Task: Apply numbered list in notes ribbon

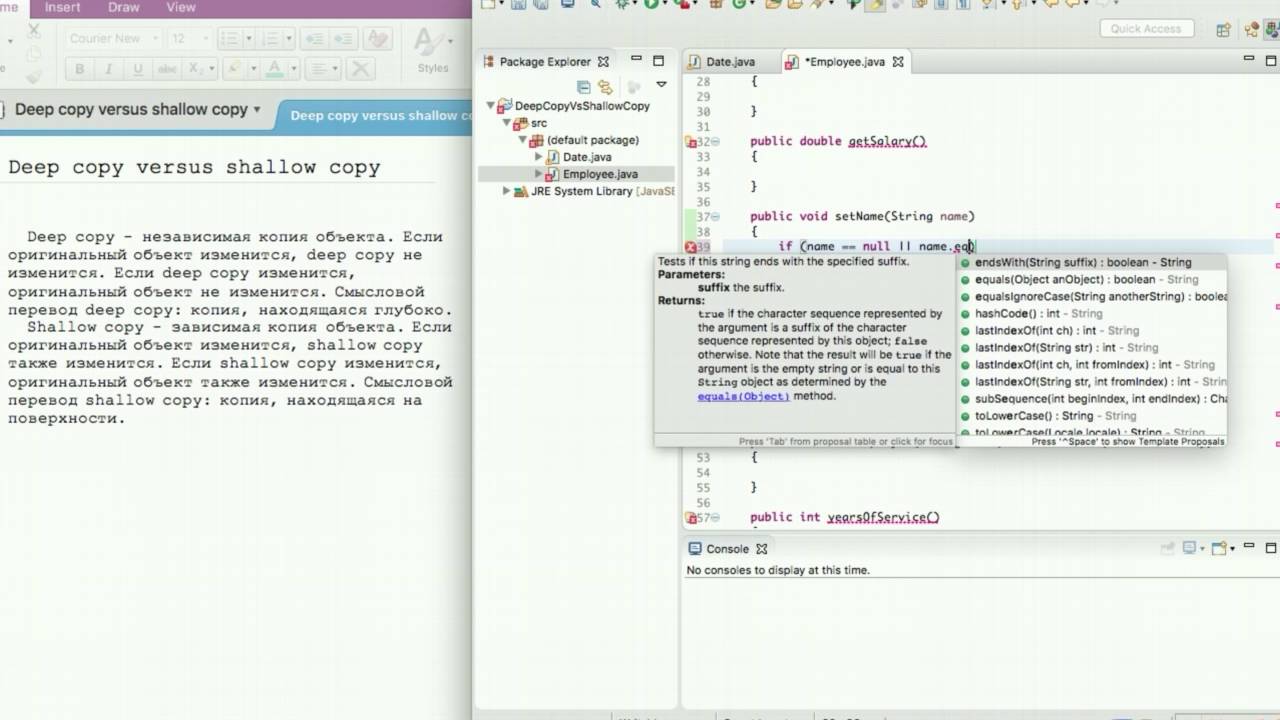Action: (x=271, y=39)
